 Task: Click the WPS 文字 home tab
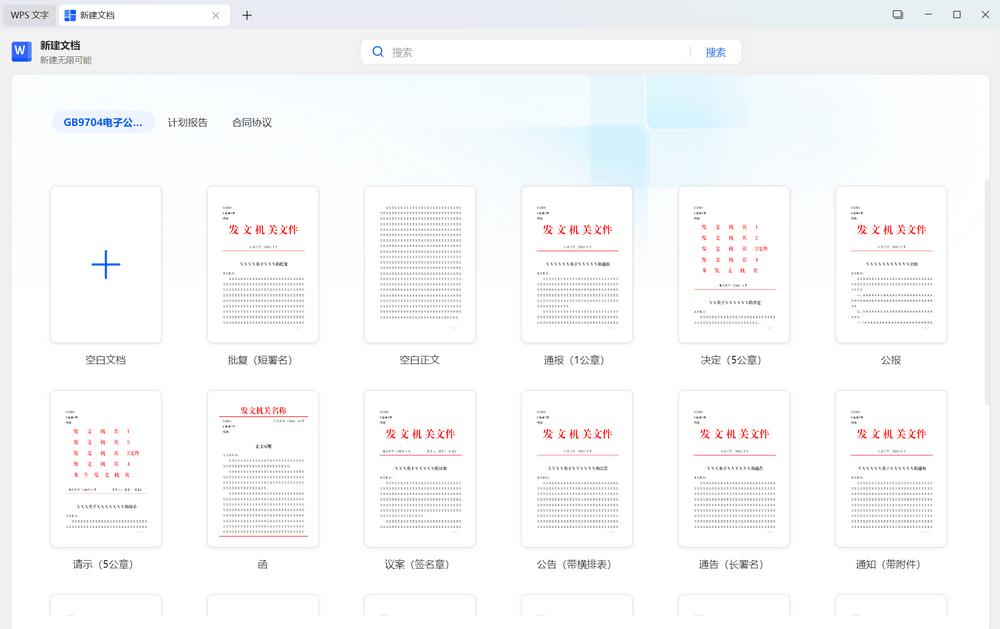click(27, 15)
